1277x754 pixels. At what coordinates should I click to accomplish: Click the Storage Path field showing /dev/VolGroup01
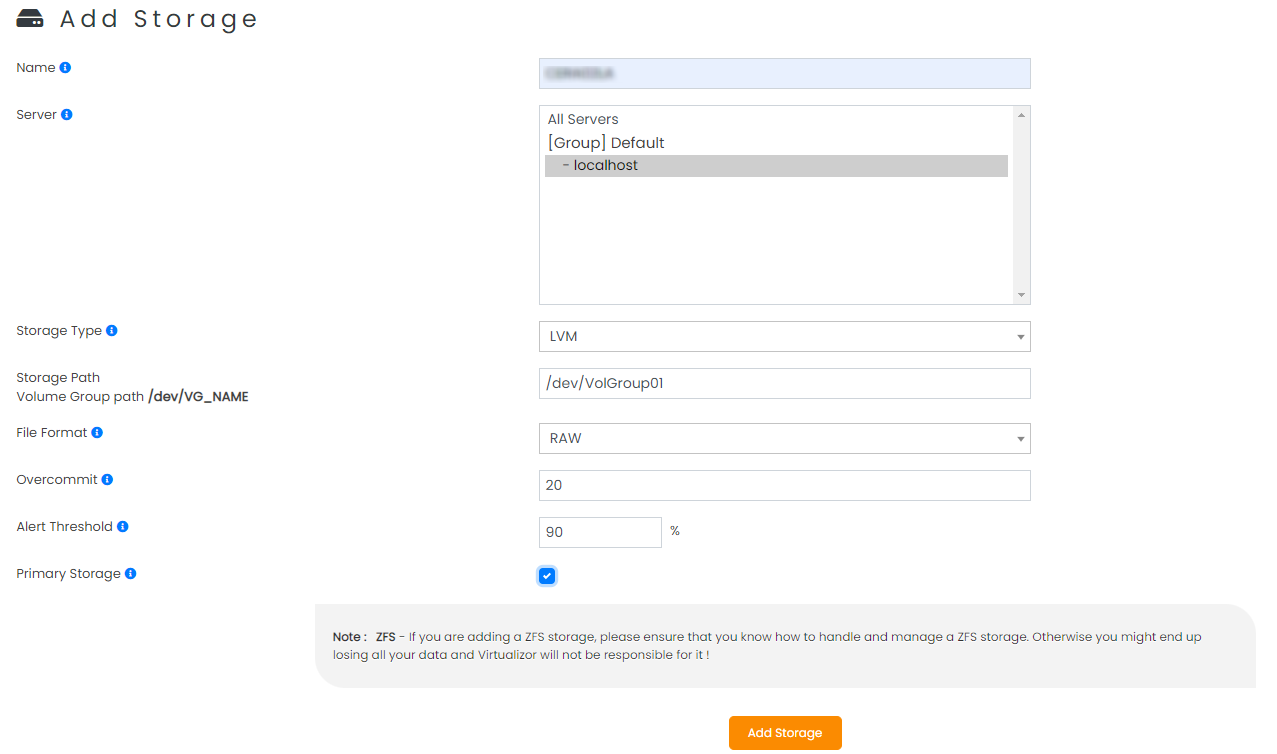coord(784,383)
